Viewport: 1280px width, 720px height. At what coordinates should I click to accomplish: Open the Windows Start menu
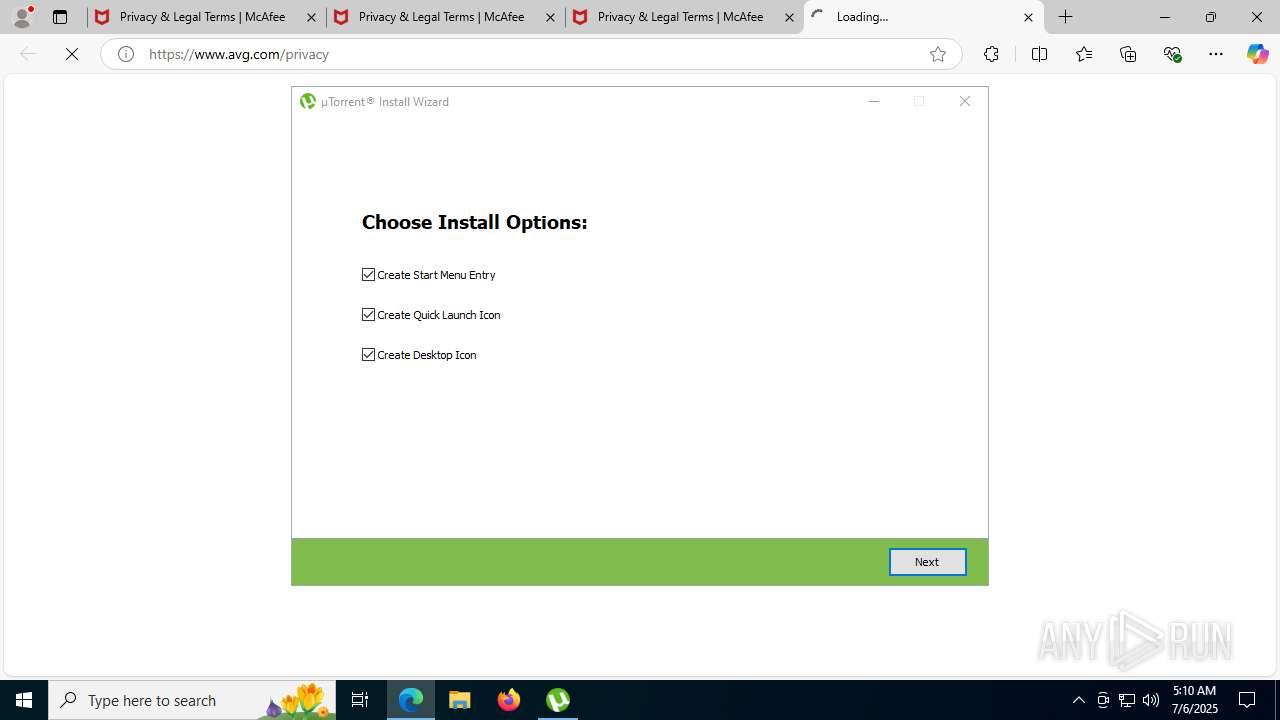click(x=24, y=700)
